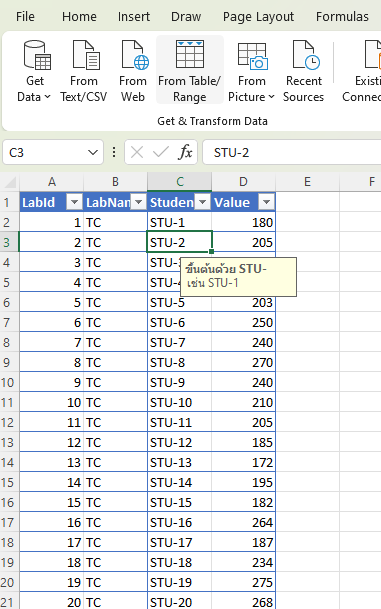381x609 pixels.
Task: Click the formula bar showing STU-2
Action: [291, 152]
